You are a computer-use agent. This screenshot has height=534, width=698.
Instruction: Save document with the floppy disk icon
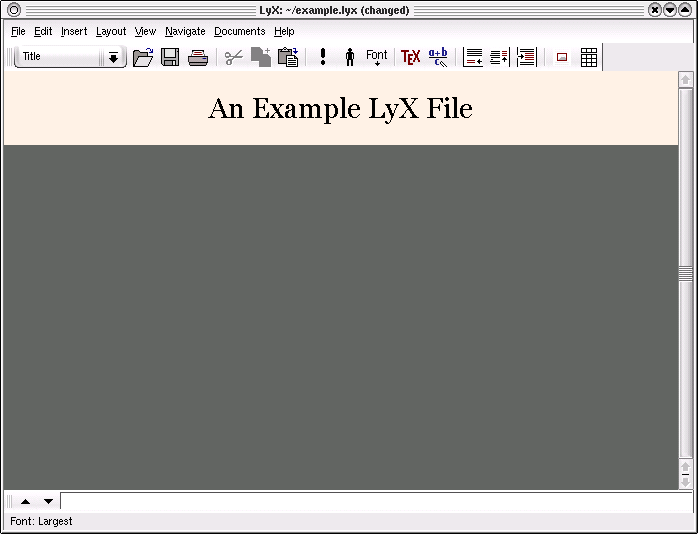170,58
